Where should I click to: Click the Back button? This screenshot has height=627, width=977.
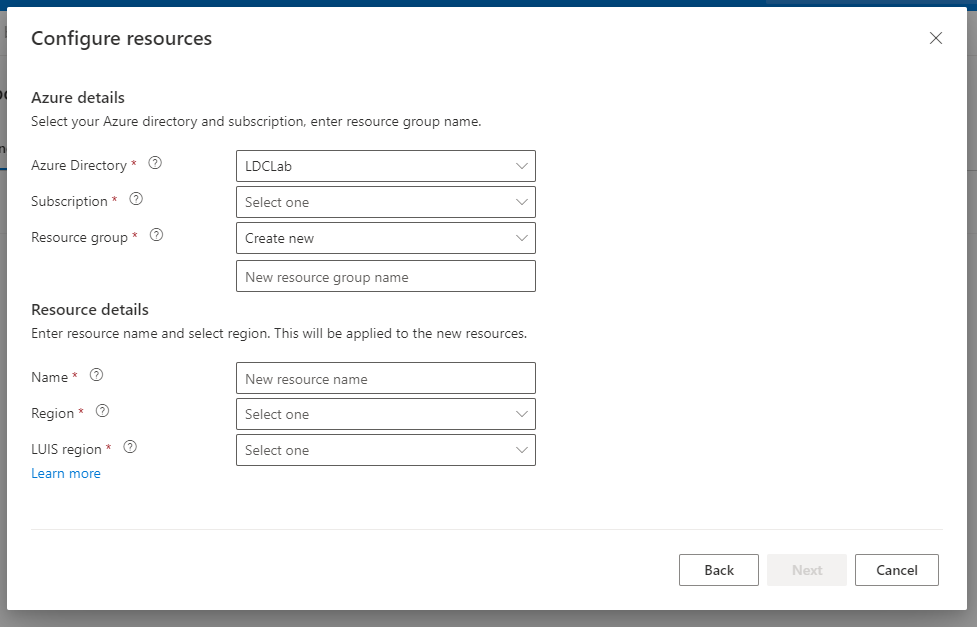coord(718,569)
